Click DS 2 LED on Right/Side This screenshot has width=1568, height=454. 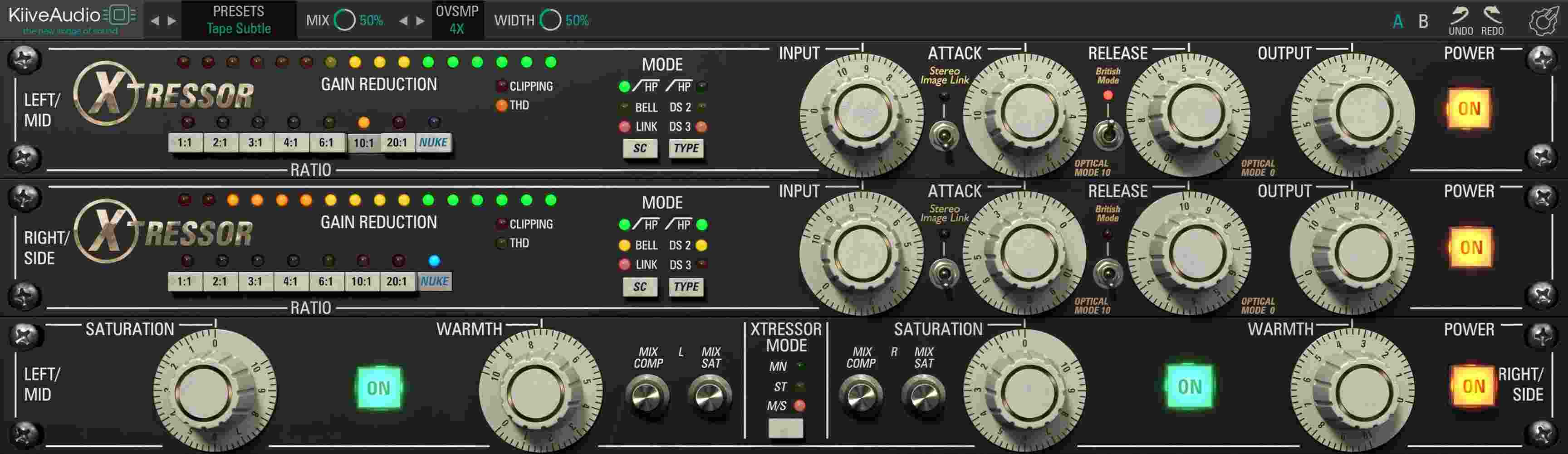[701, 245]
